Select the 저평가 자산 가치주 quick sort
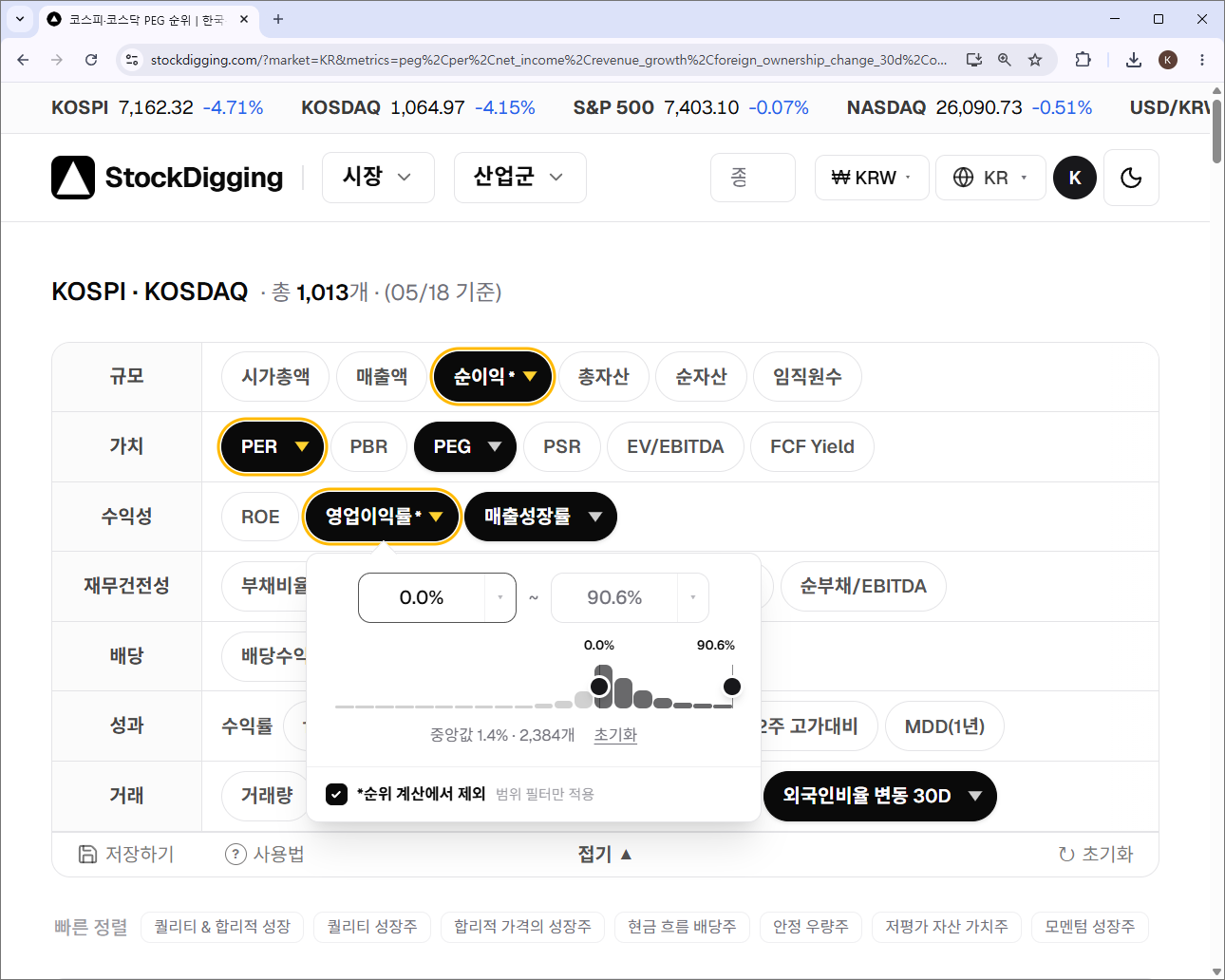Image resolution: width=1225 pixels, height=980 pixels. click(x=947, y=927)
